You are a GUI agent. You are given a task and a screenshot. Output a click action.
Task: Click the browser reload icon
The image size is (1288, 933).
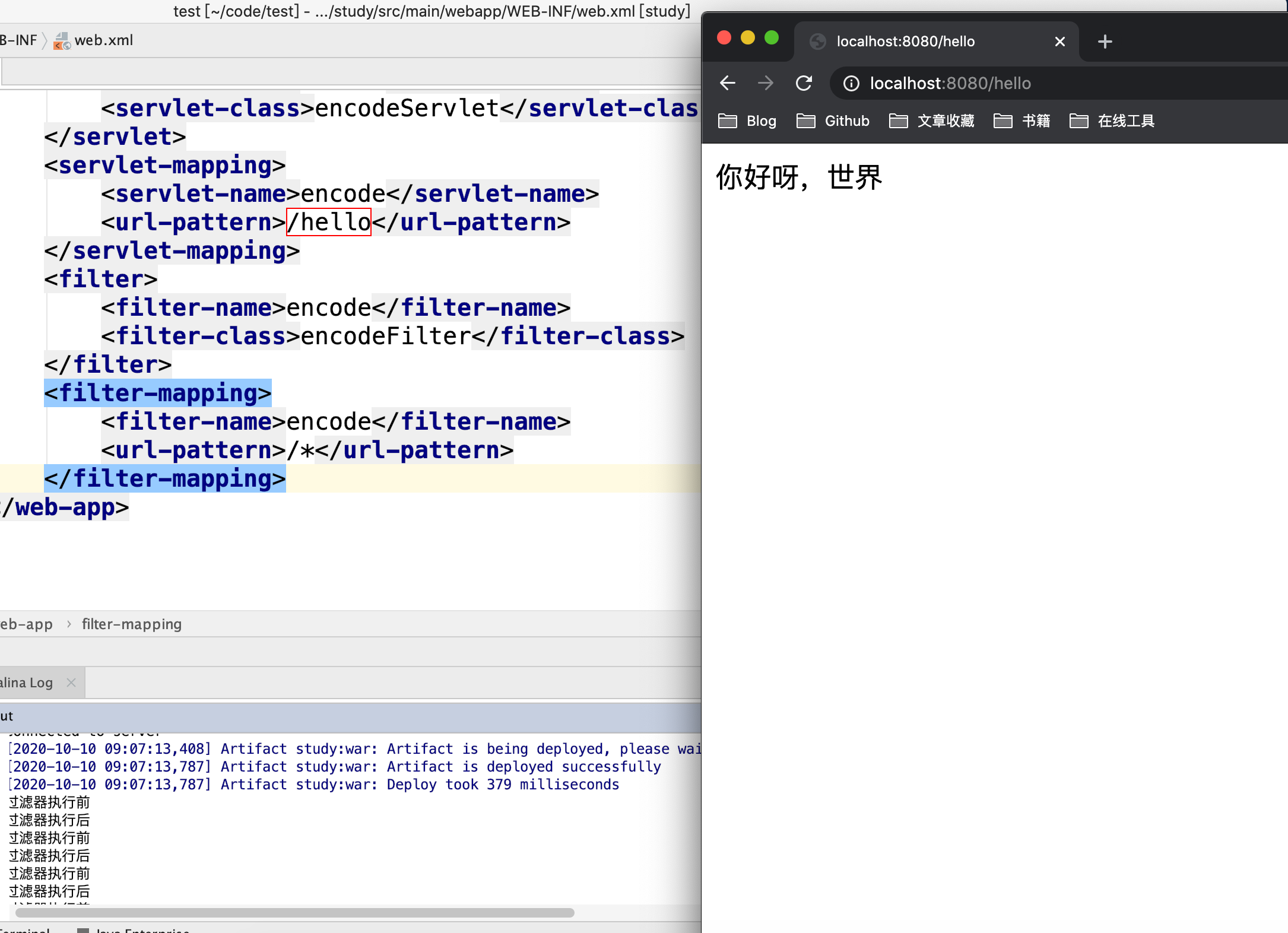(806, 83)
